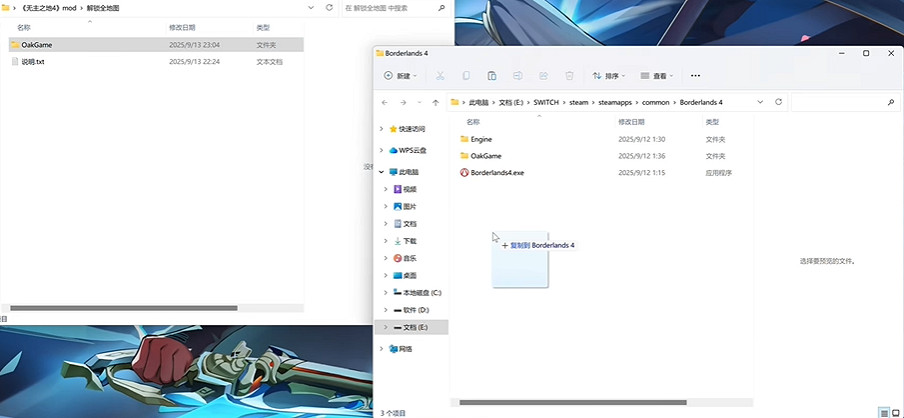Image resolution: width=904 pixels, height=418 pixels.
Task: Sort by 名称 column in Borderlands 4 window
Action: pyautogui.click(x=473, y=122)
